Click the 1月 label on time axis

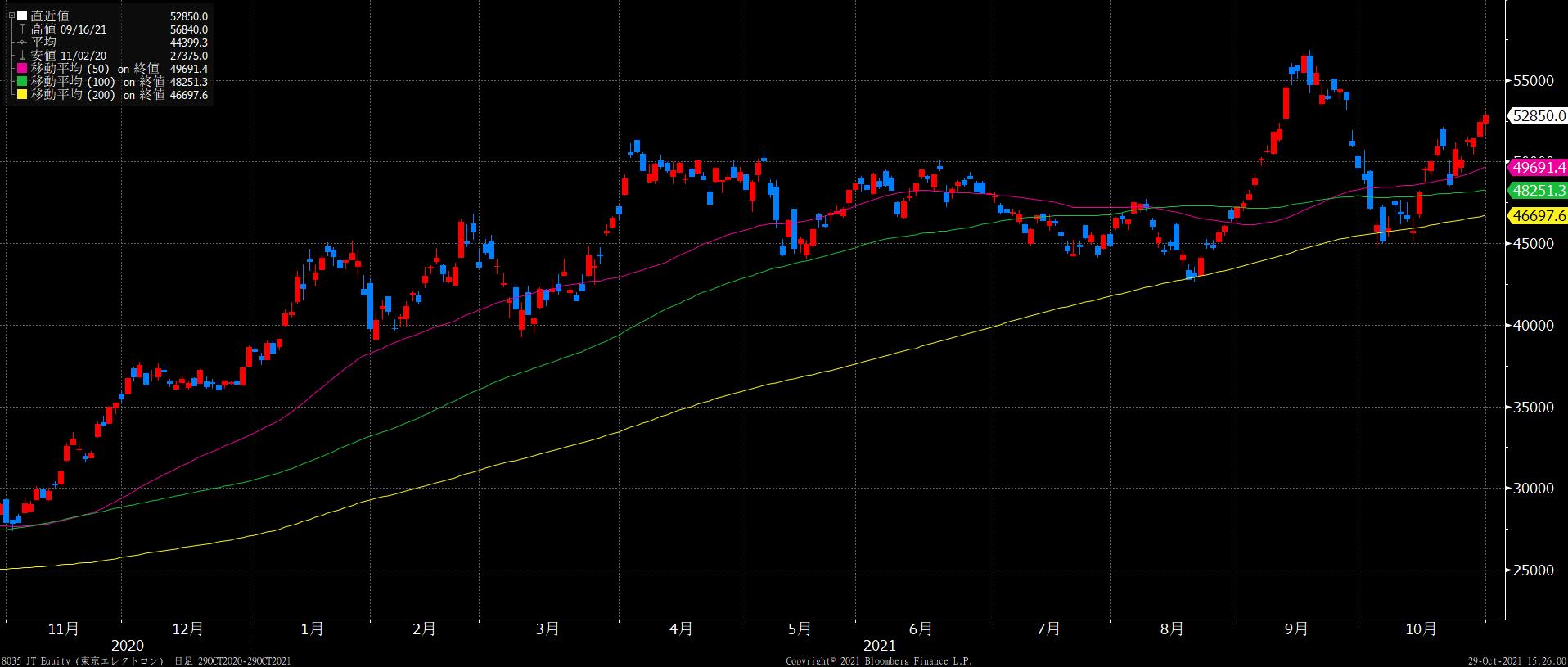tap(312, 629)
